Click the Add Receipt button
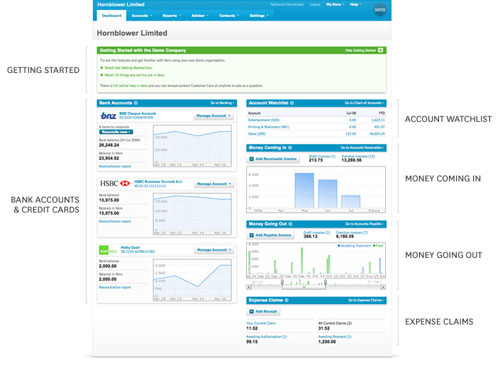This screenshot has width=500, height=367. [x=264, y=311]
